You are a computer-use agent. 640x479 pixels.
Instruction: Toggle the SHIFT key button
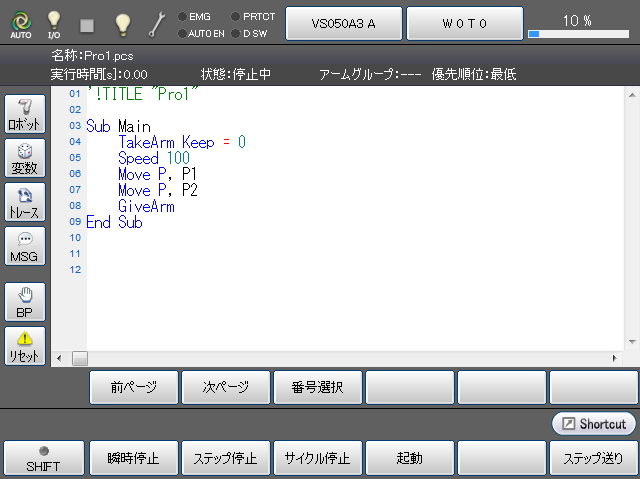[43, 459]
